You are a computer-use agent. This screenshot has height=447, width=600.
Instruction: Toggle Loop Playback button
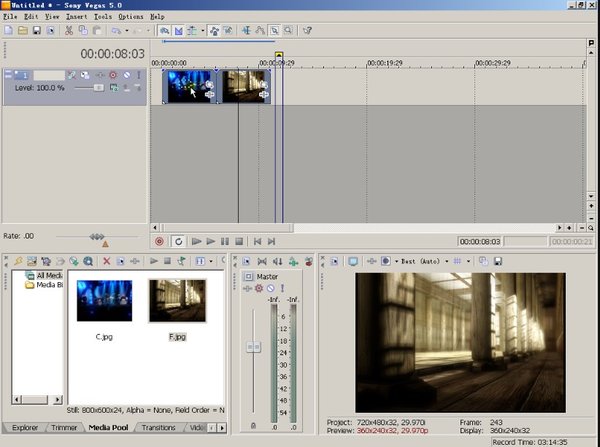(177, 241)
